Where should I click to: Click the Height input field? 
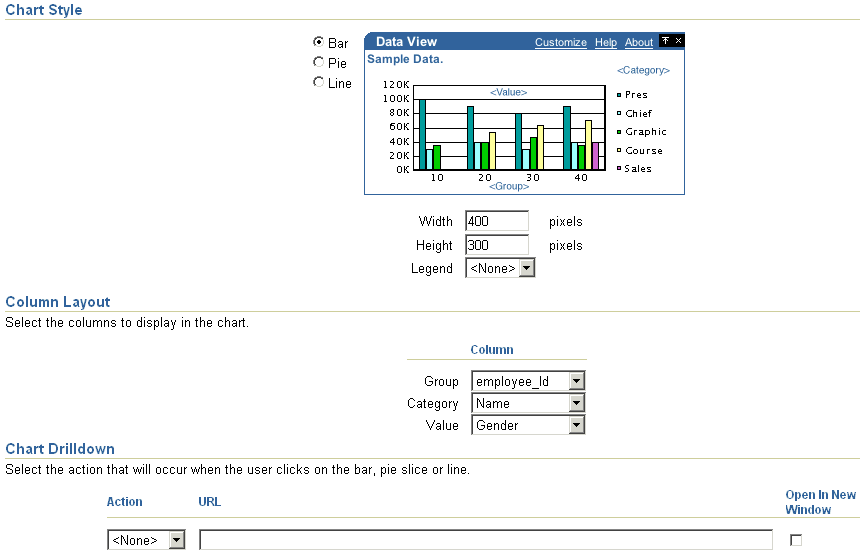tap(497, 245)
